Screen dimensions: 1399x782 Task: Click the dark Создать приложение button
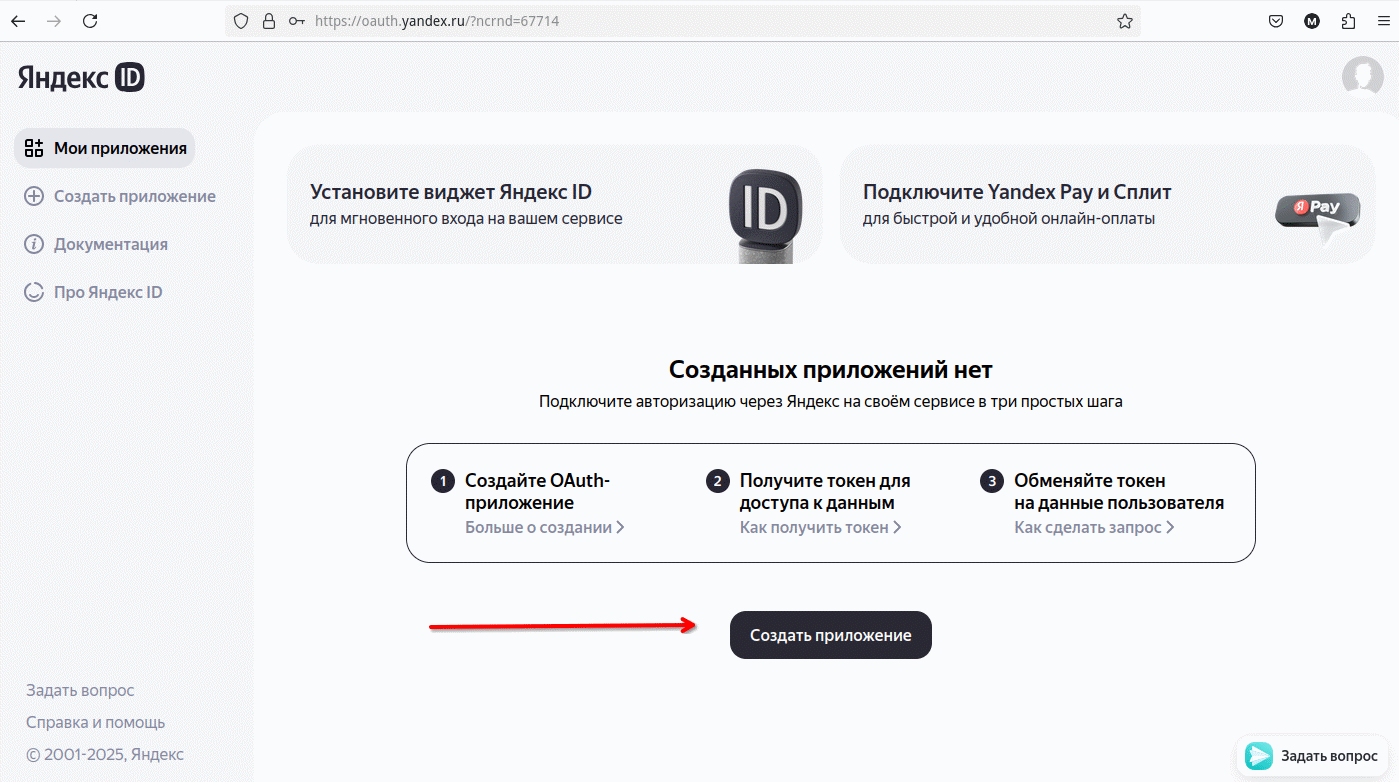(831, 635)
